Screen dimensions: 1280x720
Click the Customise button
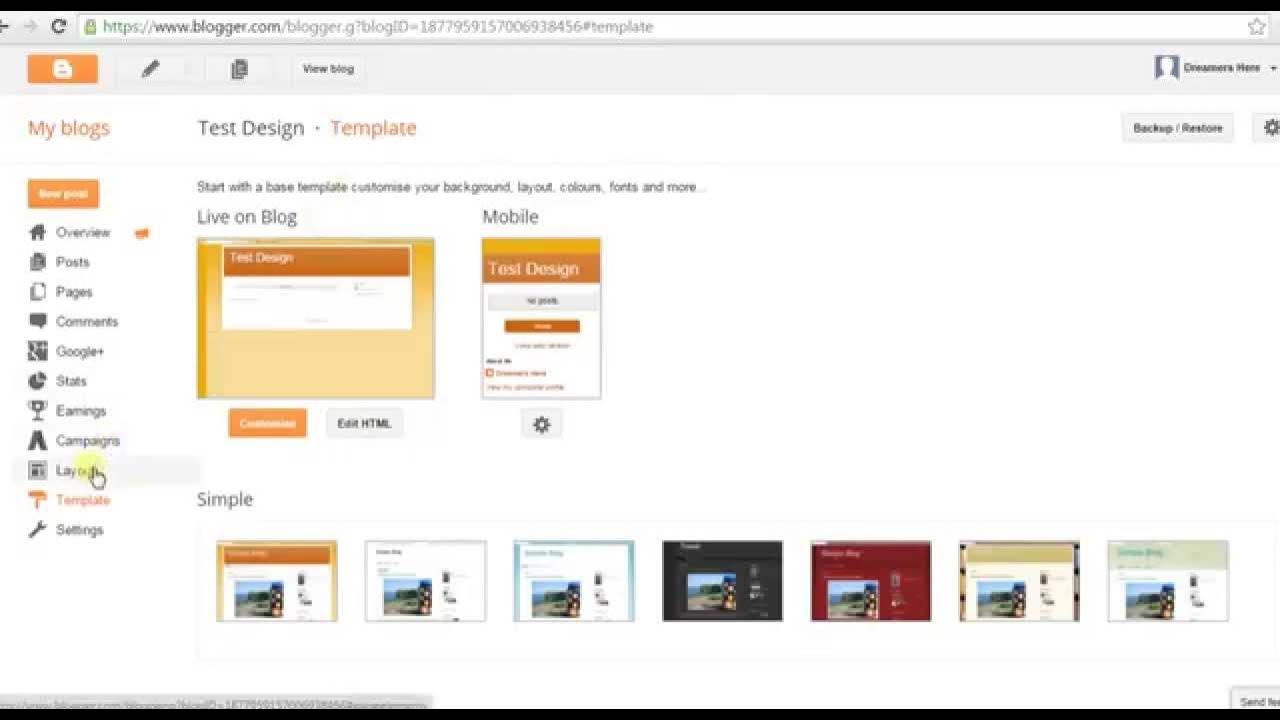(x=267, y=423)
